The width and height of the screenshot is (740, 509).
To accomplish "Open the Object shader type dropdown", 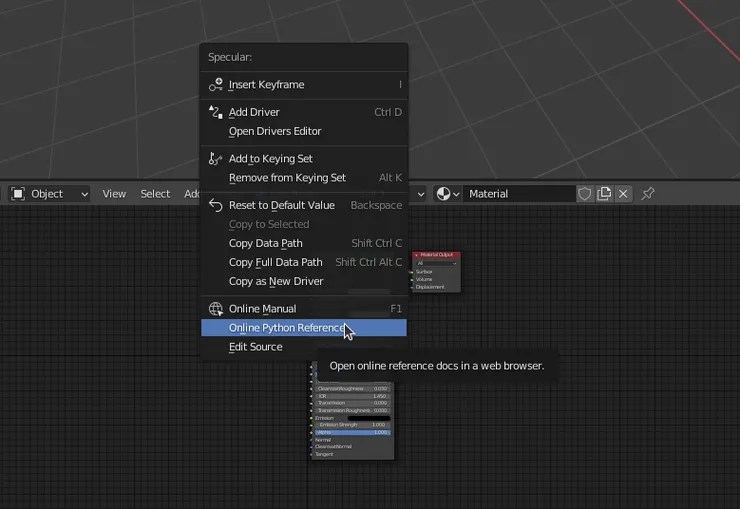I will click(x=49, y=194).
